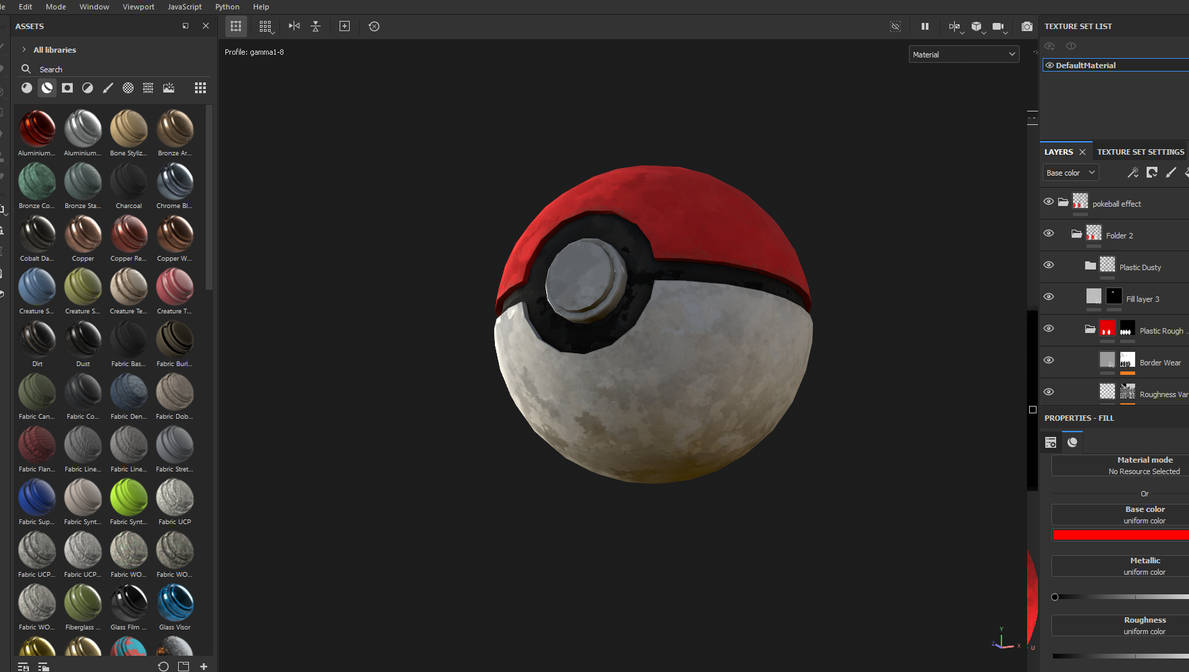Open the Edit menu

(25, 7)
